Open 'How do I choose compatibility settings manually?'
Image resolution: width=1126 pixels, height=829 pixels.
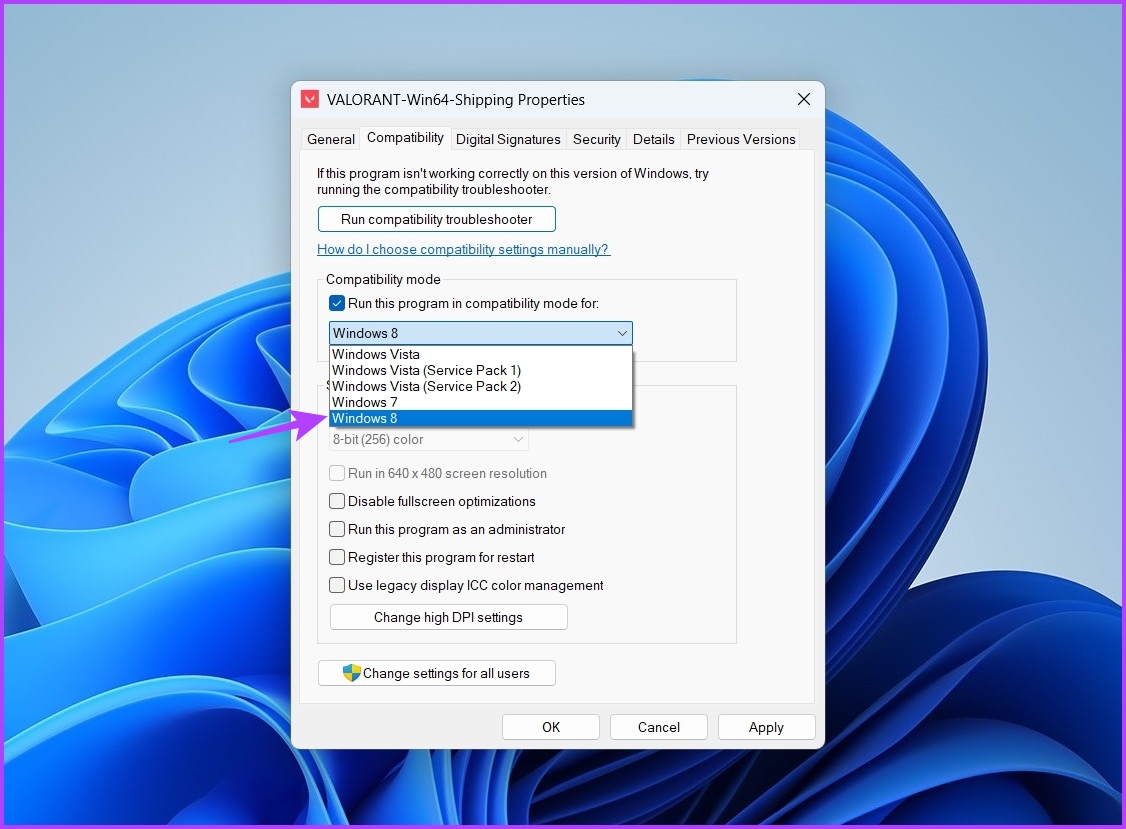[x=463, y=249]
